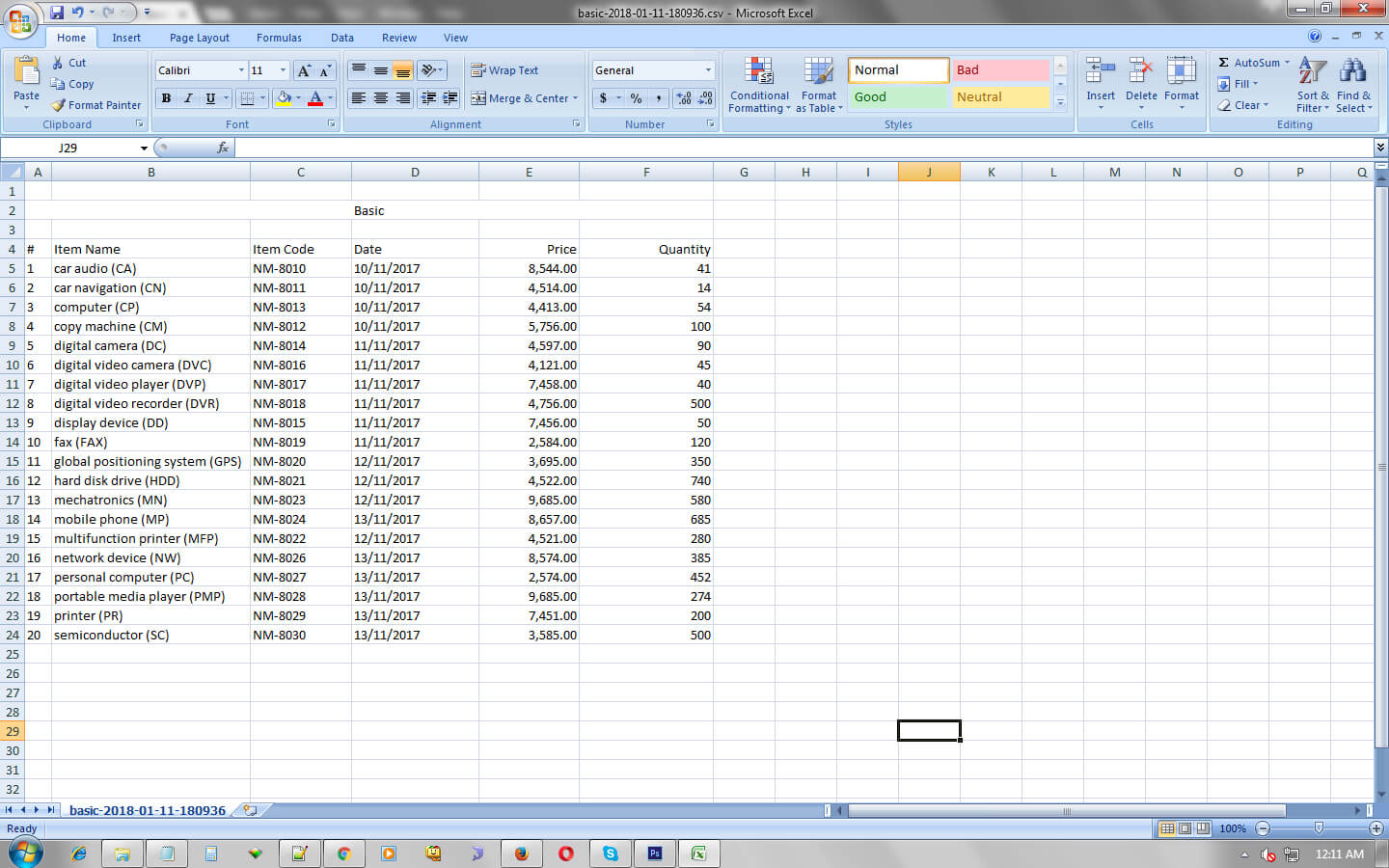Click the Name Box showing J29
This screenshot has width=1389, height=868.
68,148
